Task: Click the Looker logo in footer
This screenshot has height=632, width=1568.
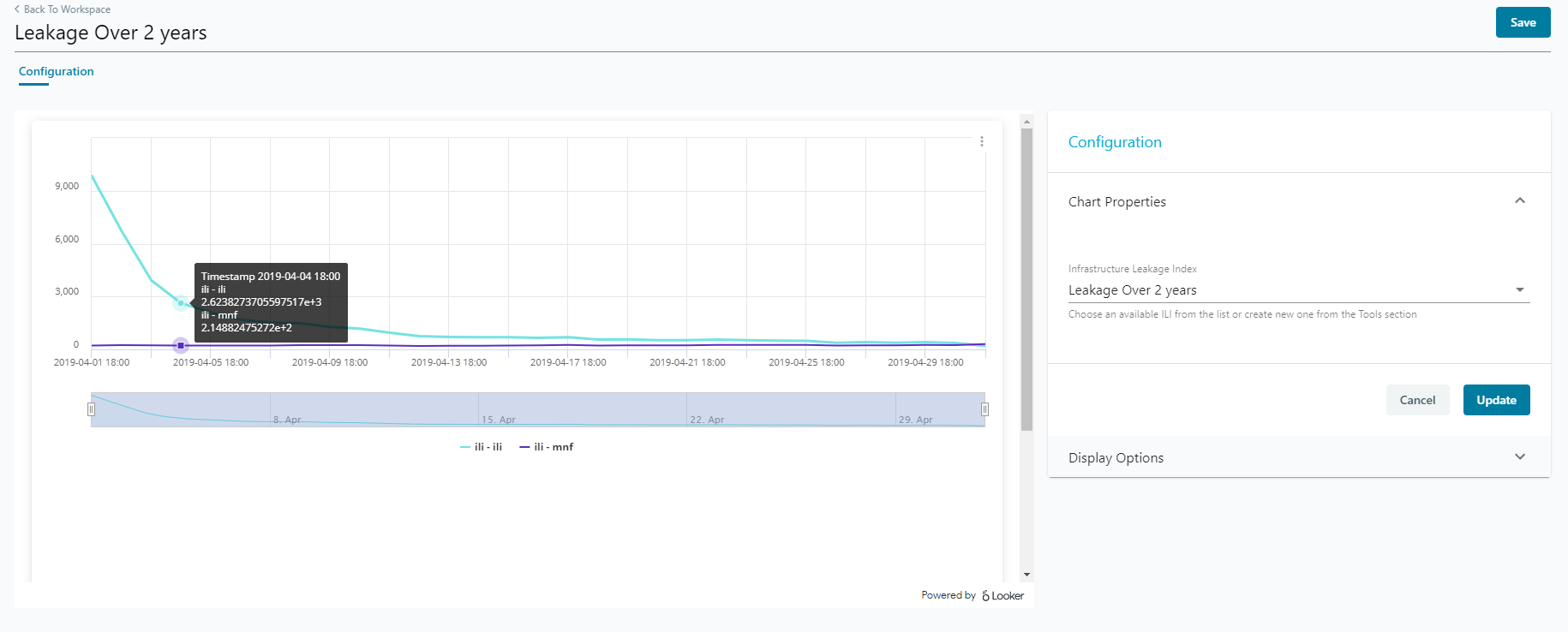Action: click(x=1002, y=596)
